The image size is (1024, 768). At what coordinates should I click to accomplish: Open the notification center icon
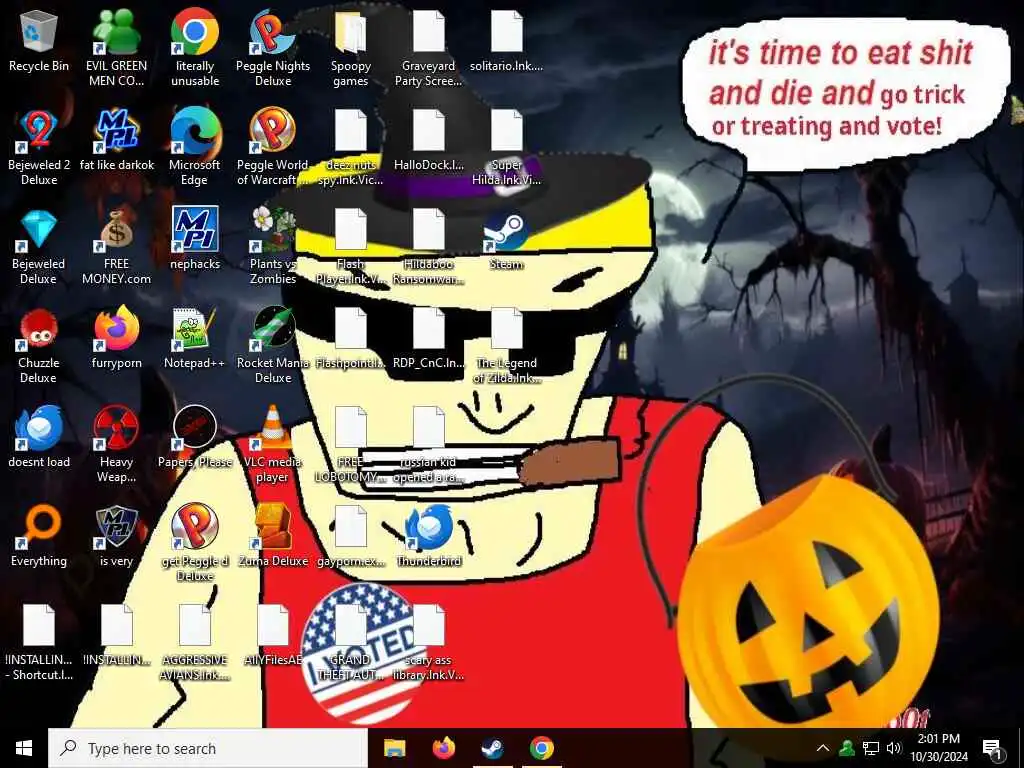(993, 749)
